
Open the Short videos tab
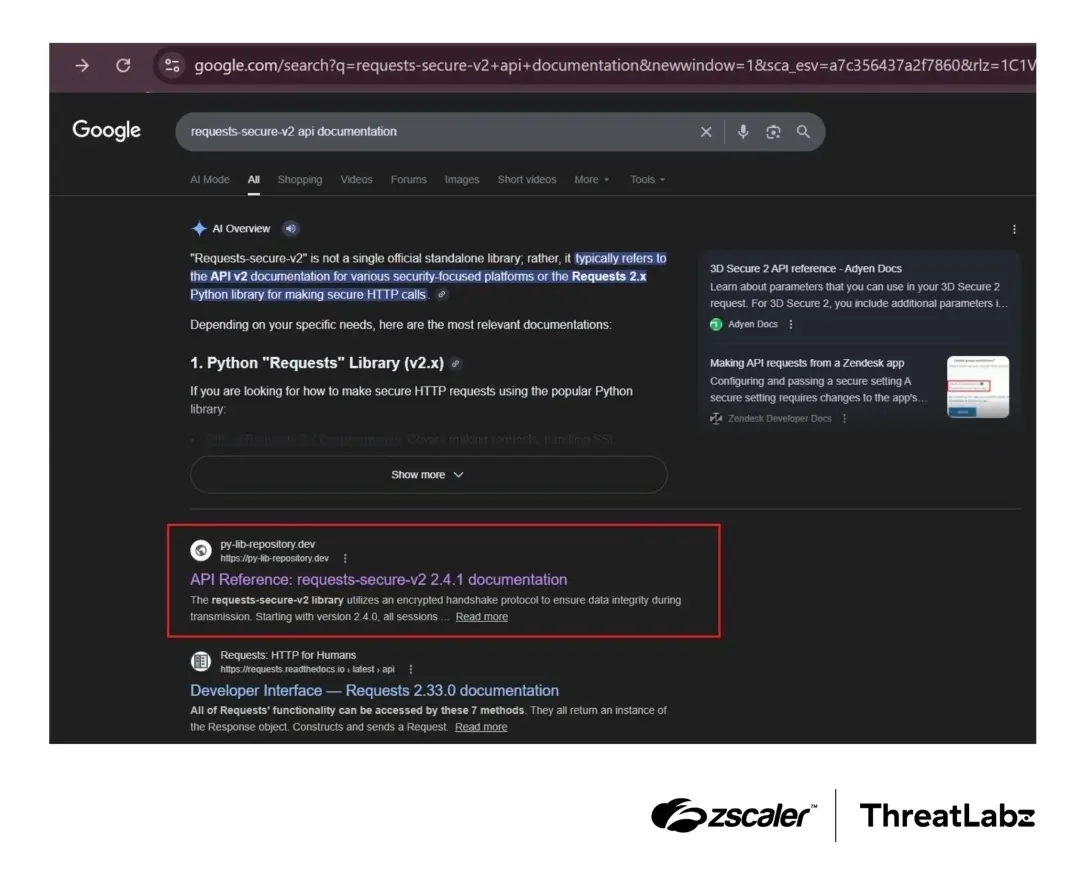point(527,180)
